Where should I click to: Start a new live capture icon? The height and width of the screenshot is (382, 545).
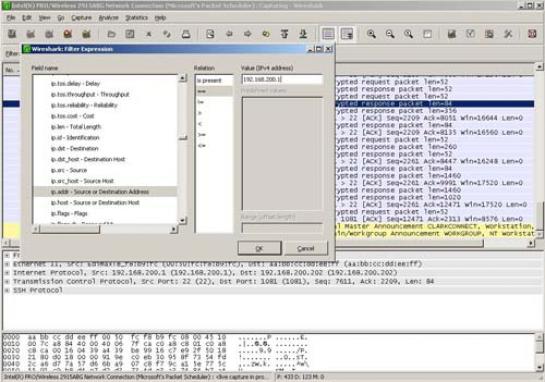[x=49, y=34]
